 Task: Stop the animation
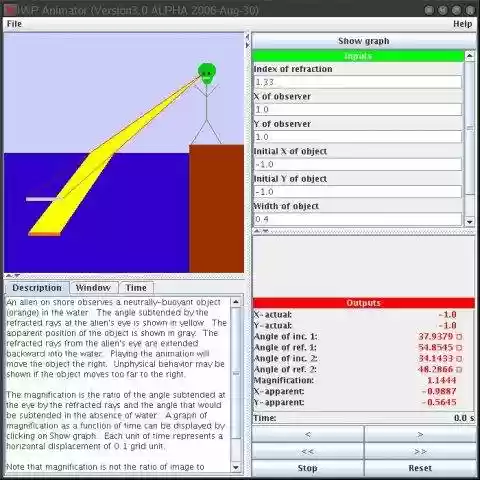(x=308, y=468)
